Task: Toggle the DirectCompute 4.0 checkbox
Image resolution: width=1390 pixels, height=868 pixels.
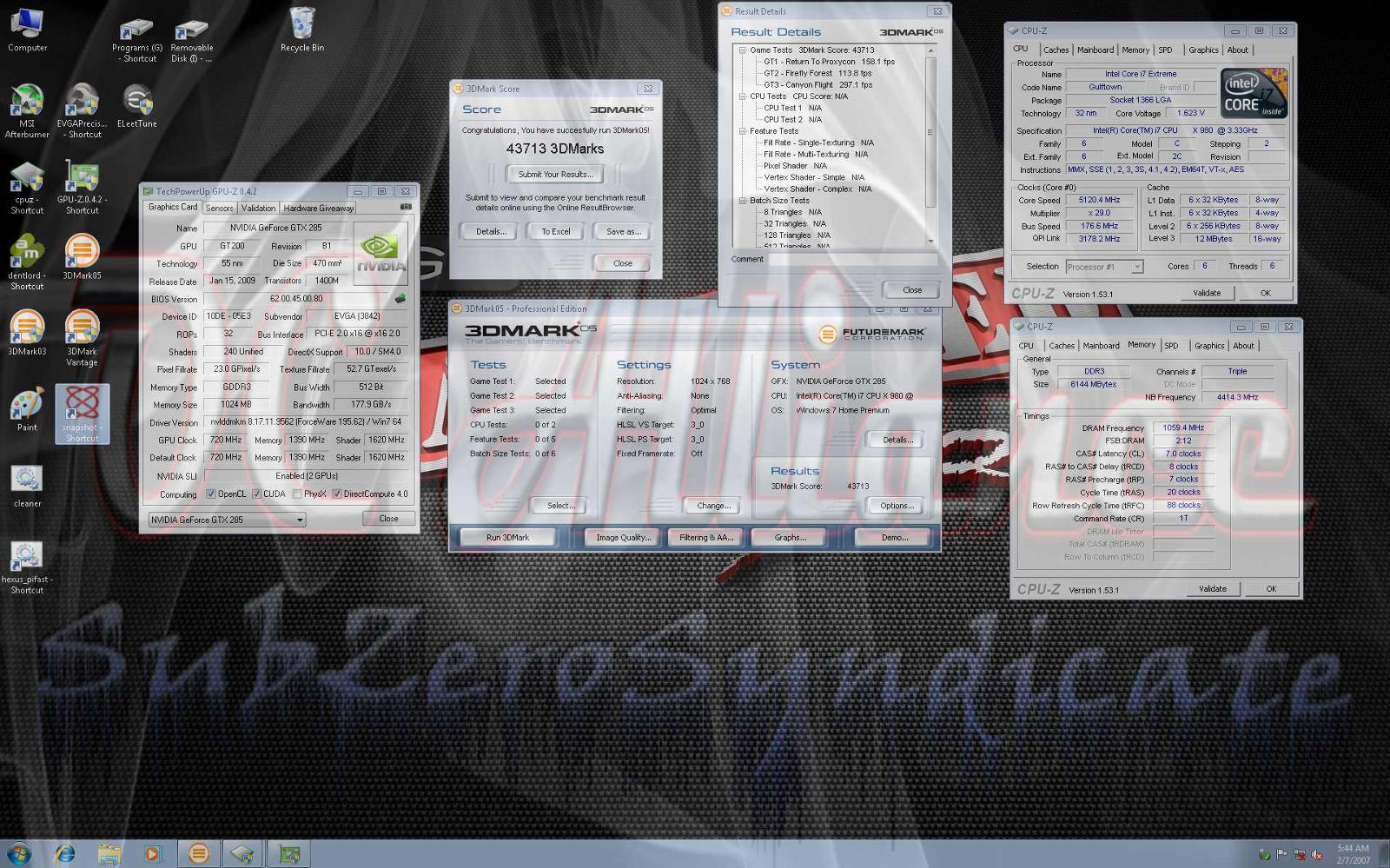Action: [337, 494]
